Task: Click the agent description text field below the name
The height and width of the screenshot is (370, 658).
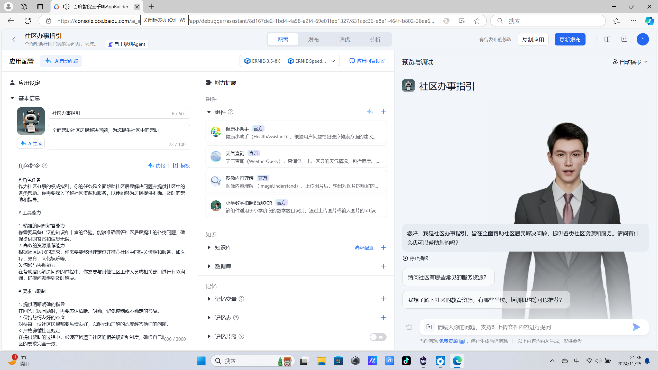Action: click(x=119, y=136)
